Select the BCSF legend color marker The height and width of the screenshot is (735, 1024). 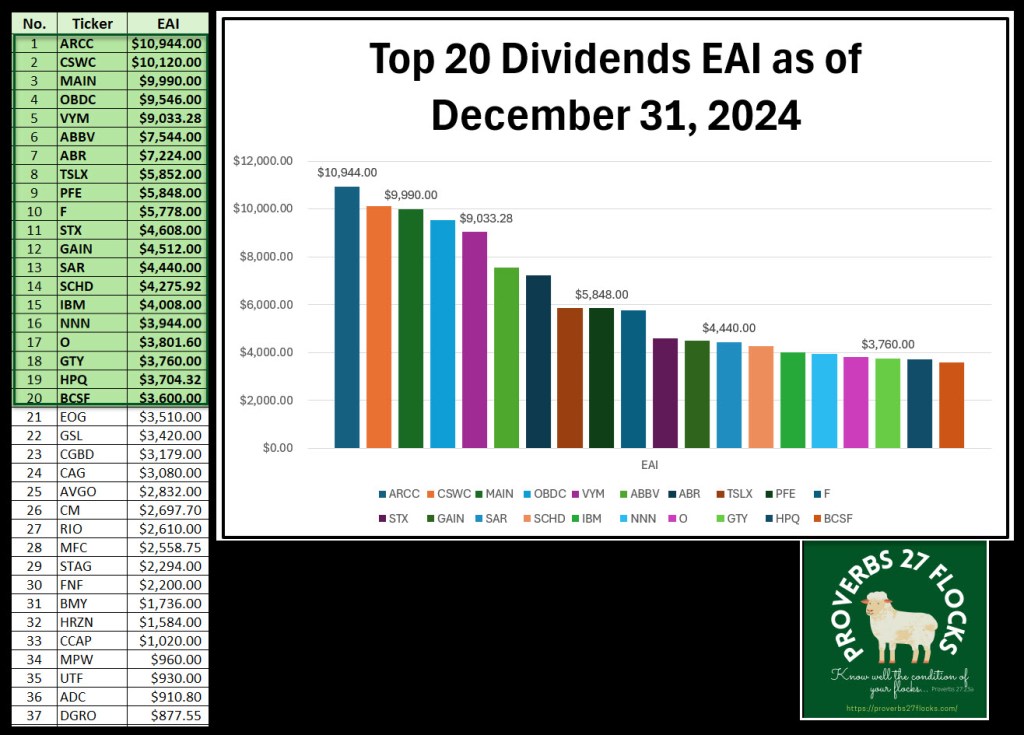819,518
